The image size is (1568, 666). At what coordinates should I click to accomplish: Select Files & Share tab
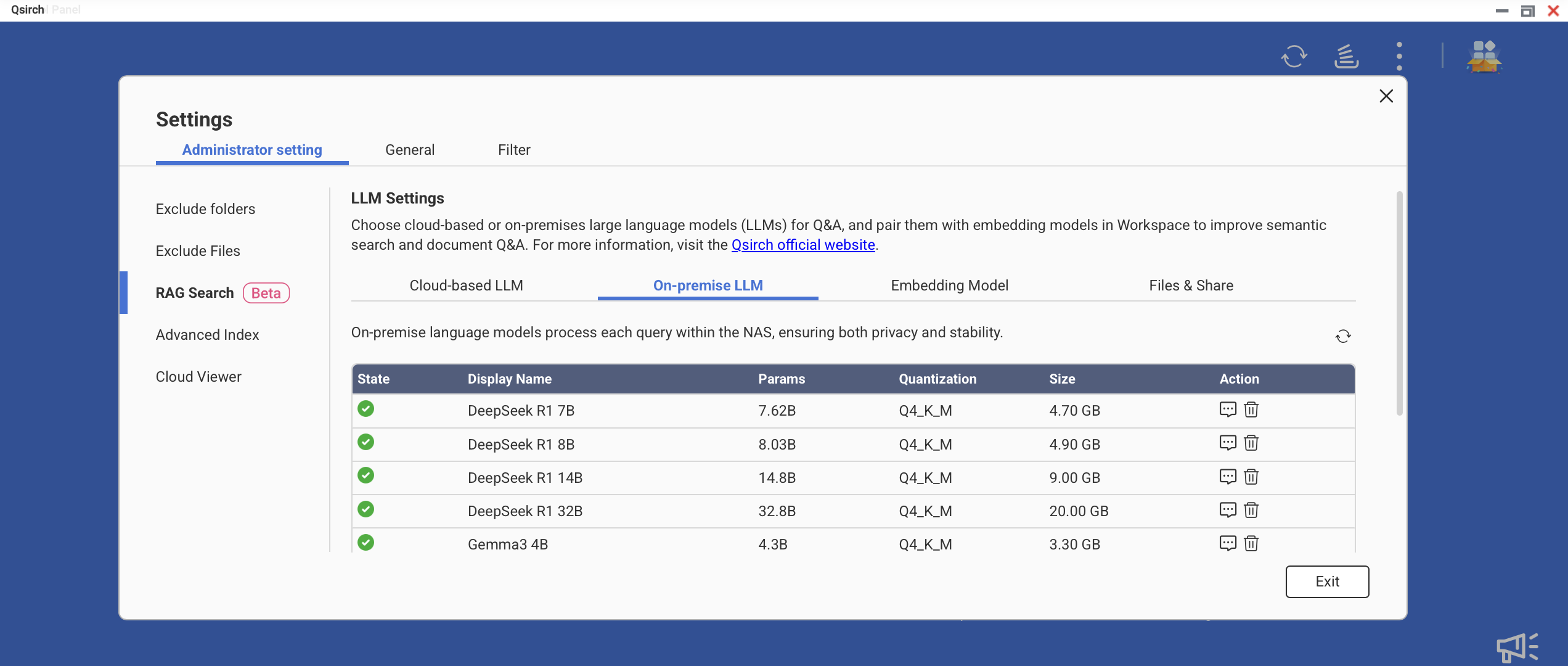tap(1191, 286)
